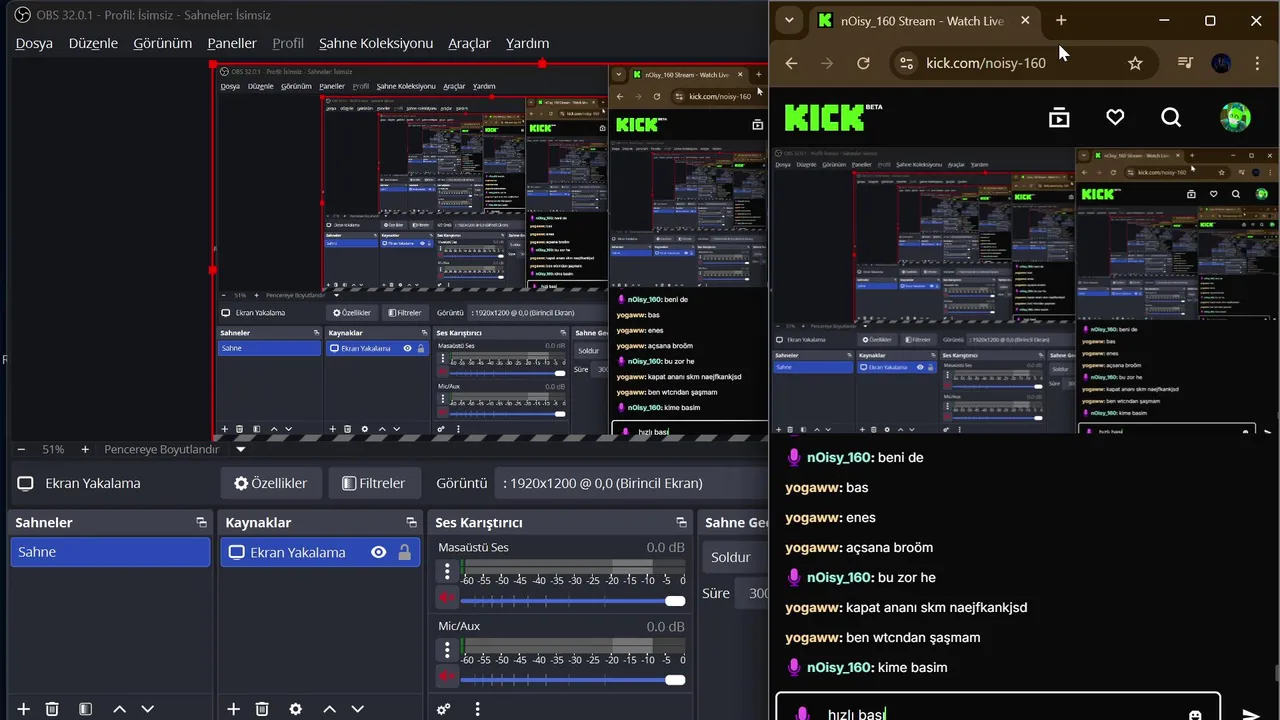Viewport: 1280px width, 720px height.
Task: Open Chrome tab search dropdown
Action: [x=789, y=20]
